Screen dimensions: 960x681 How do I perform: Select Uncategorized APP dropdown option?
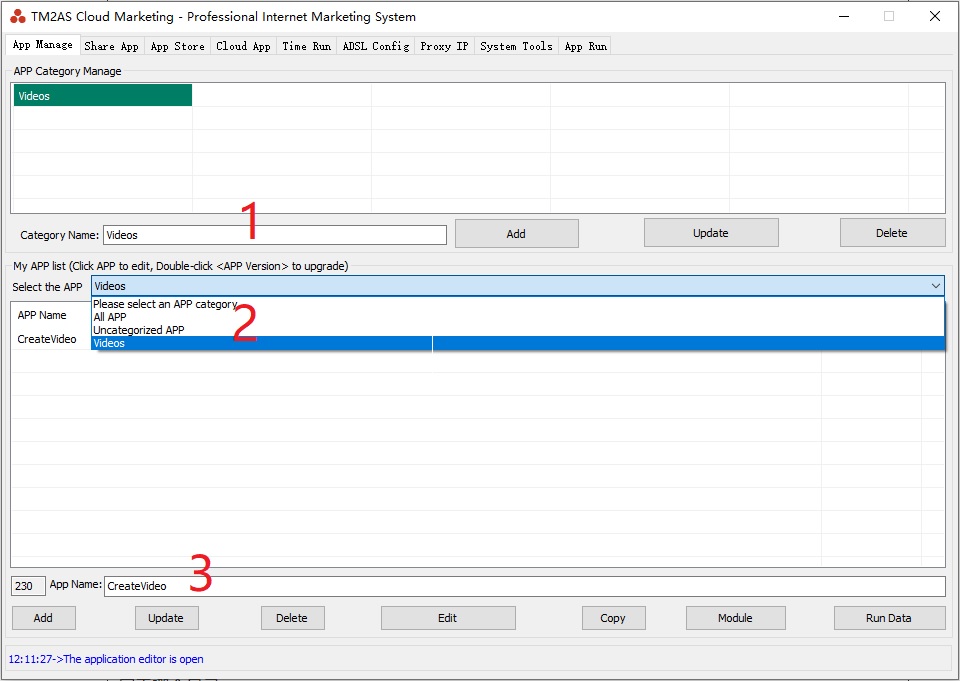[138, 330]
